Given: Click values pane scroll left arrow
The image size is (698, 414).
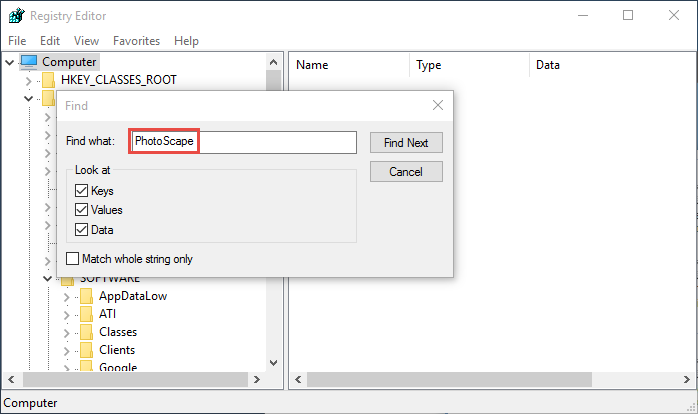Looking at the screenshot, I should coord(298,380).
